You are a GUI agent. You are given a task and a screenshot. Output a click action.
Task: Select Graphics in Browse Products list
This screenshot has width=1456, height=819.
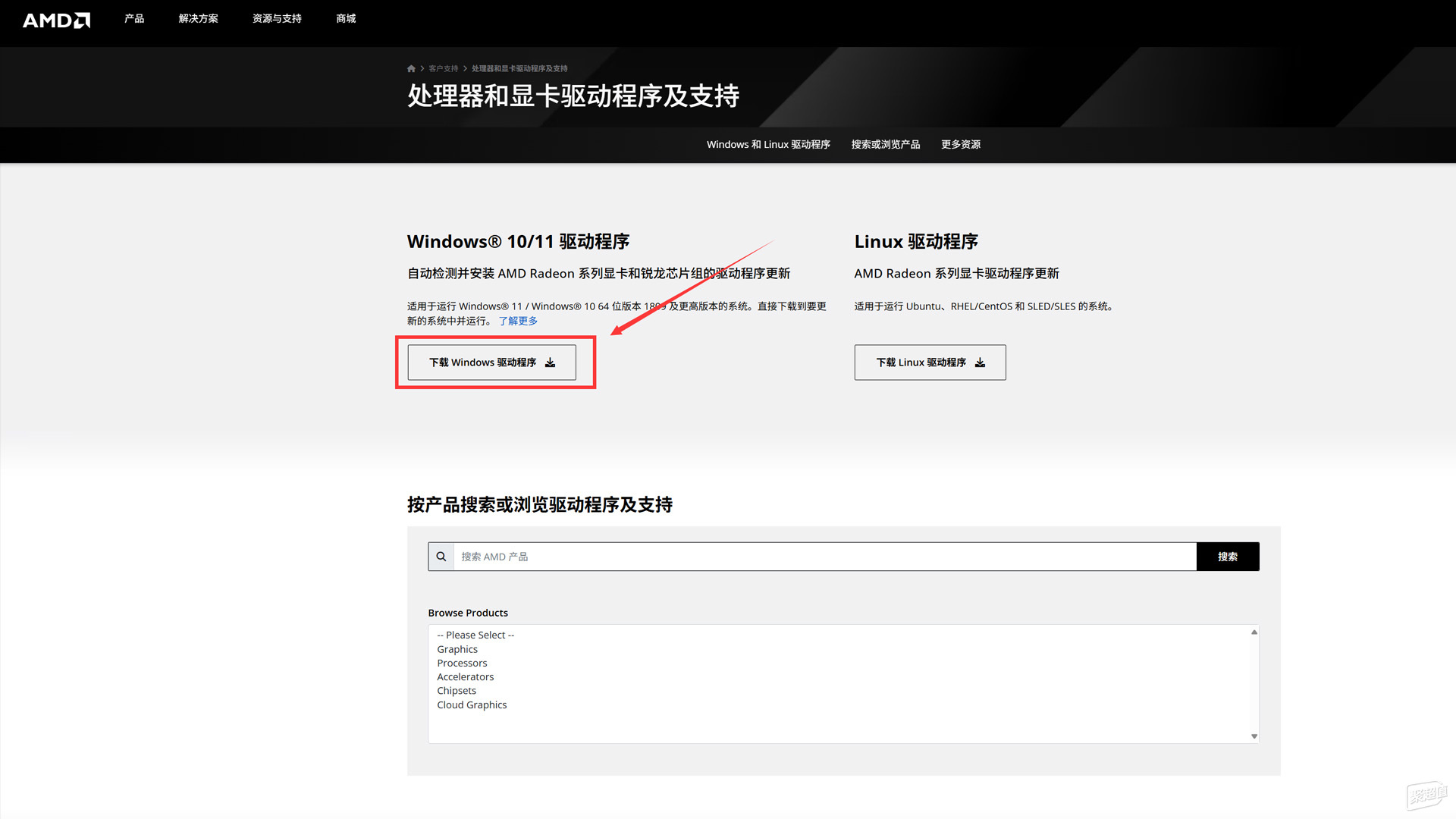click(x=457, y=649)
